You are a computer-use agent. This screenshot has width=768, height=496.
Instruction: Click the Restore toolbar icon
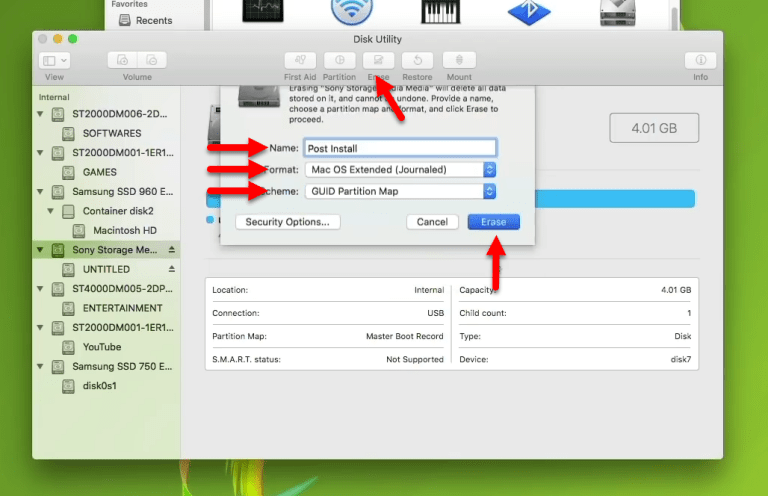(x=417, y=60)
